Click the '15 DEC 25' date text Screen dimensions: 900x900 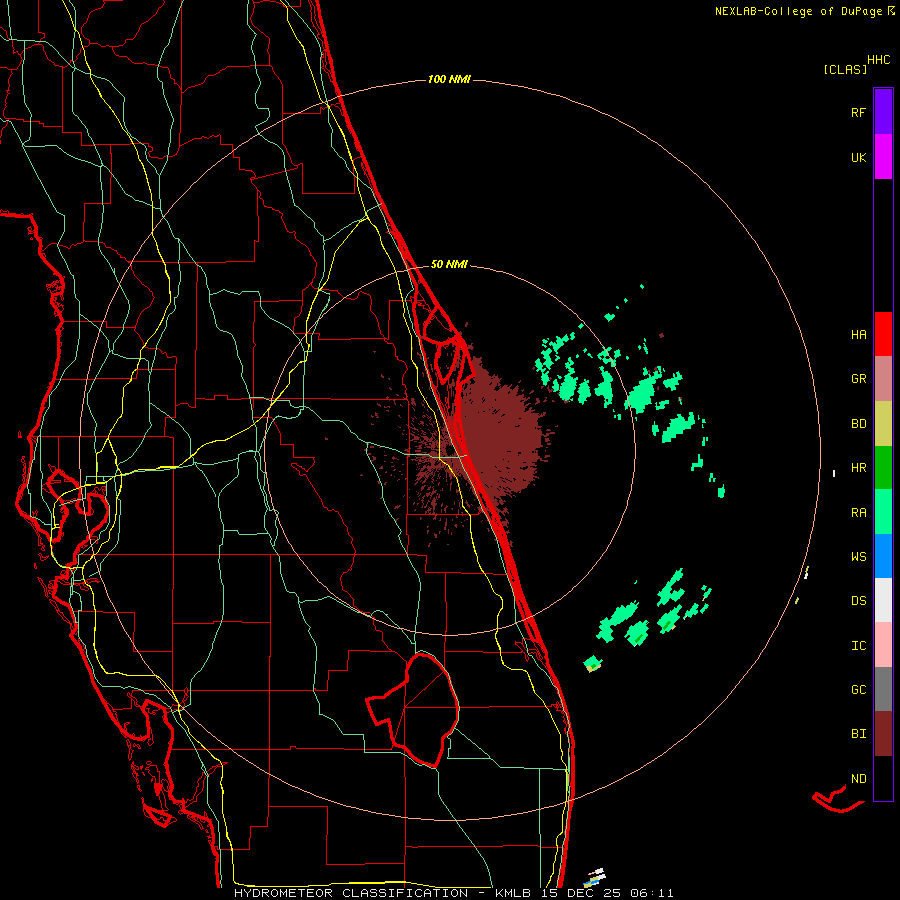coord(581,893)
